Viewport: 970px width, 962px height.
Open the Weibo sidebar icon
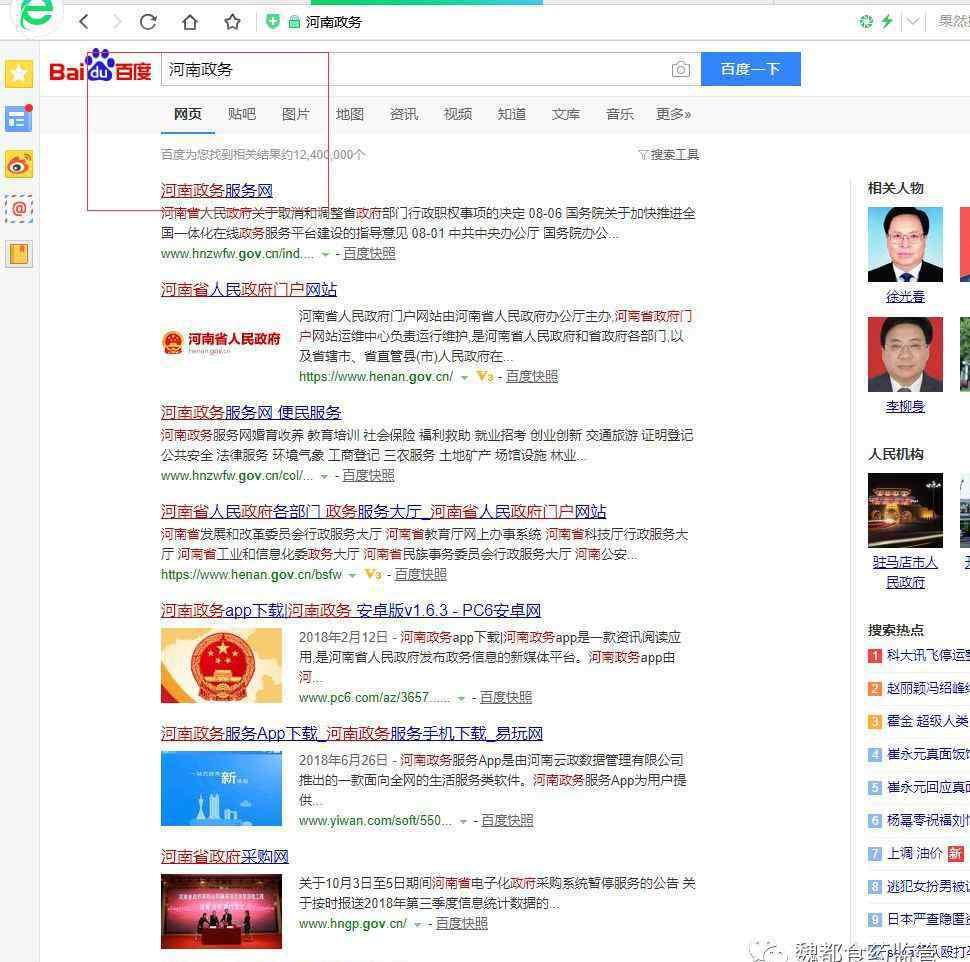point(19,164)
